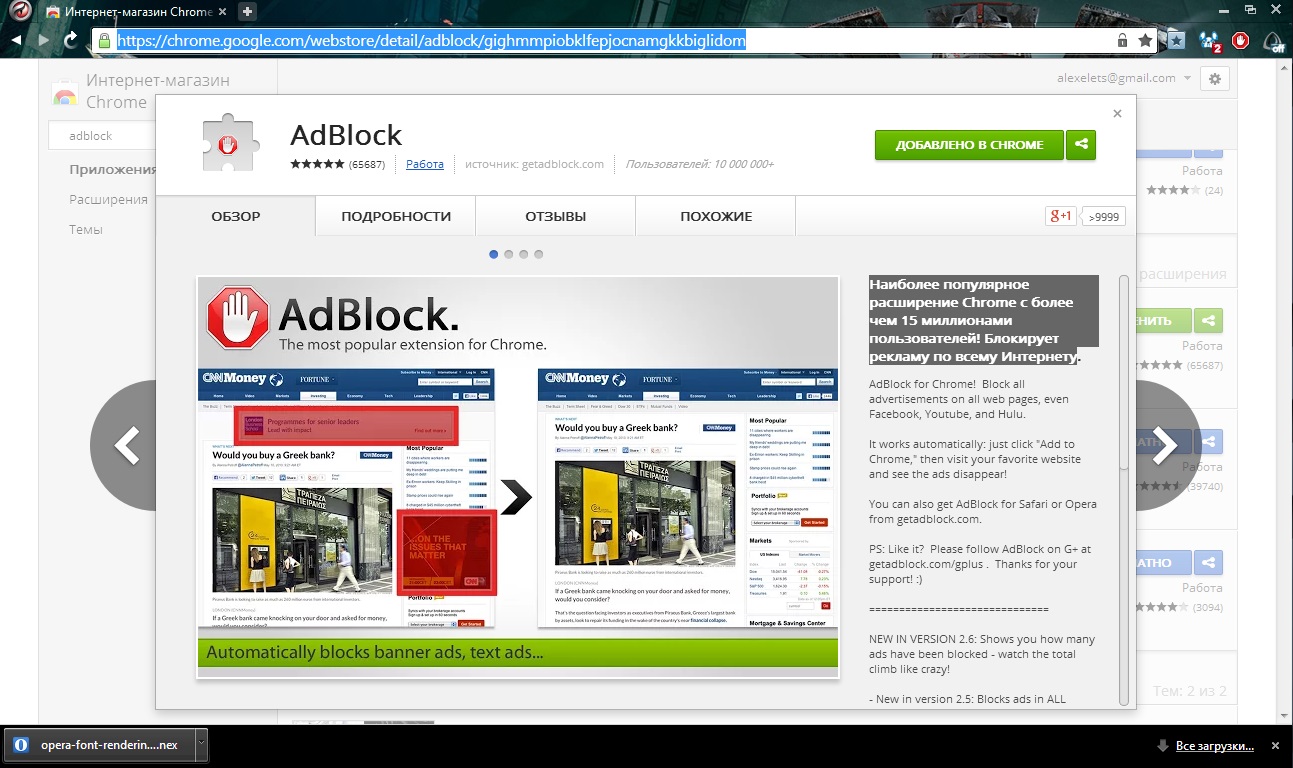Click the NEW IN VERSION 2.6 paragraph
Image resolution: width=1293 pixels, height=768 pixels.
click(982, 654)
